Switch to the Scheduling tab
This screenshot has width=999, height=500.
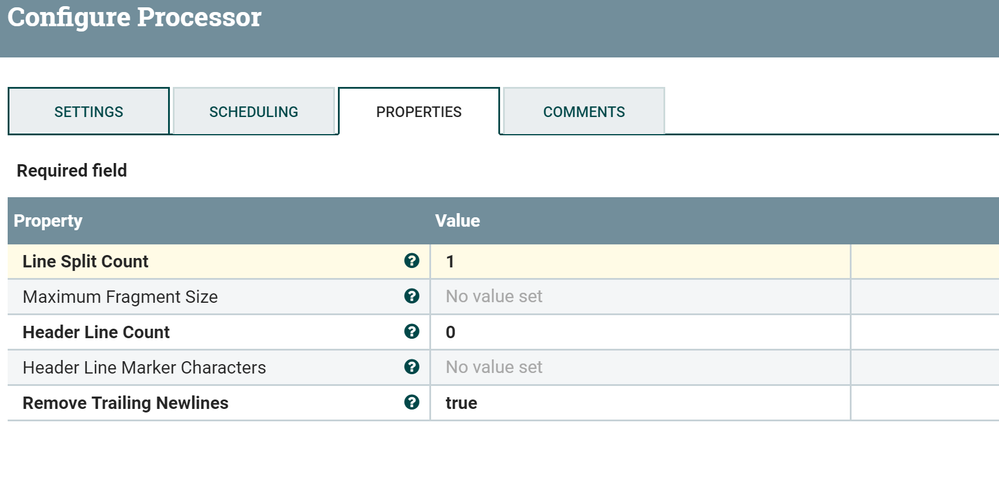(x=253, y=112)
